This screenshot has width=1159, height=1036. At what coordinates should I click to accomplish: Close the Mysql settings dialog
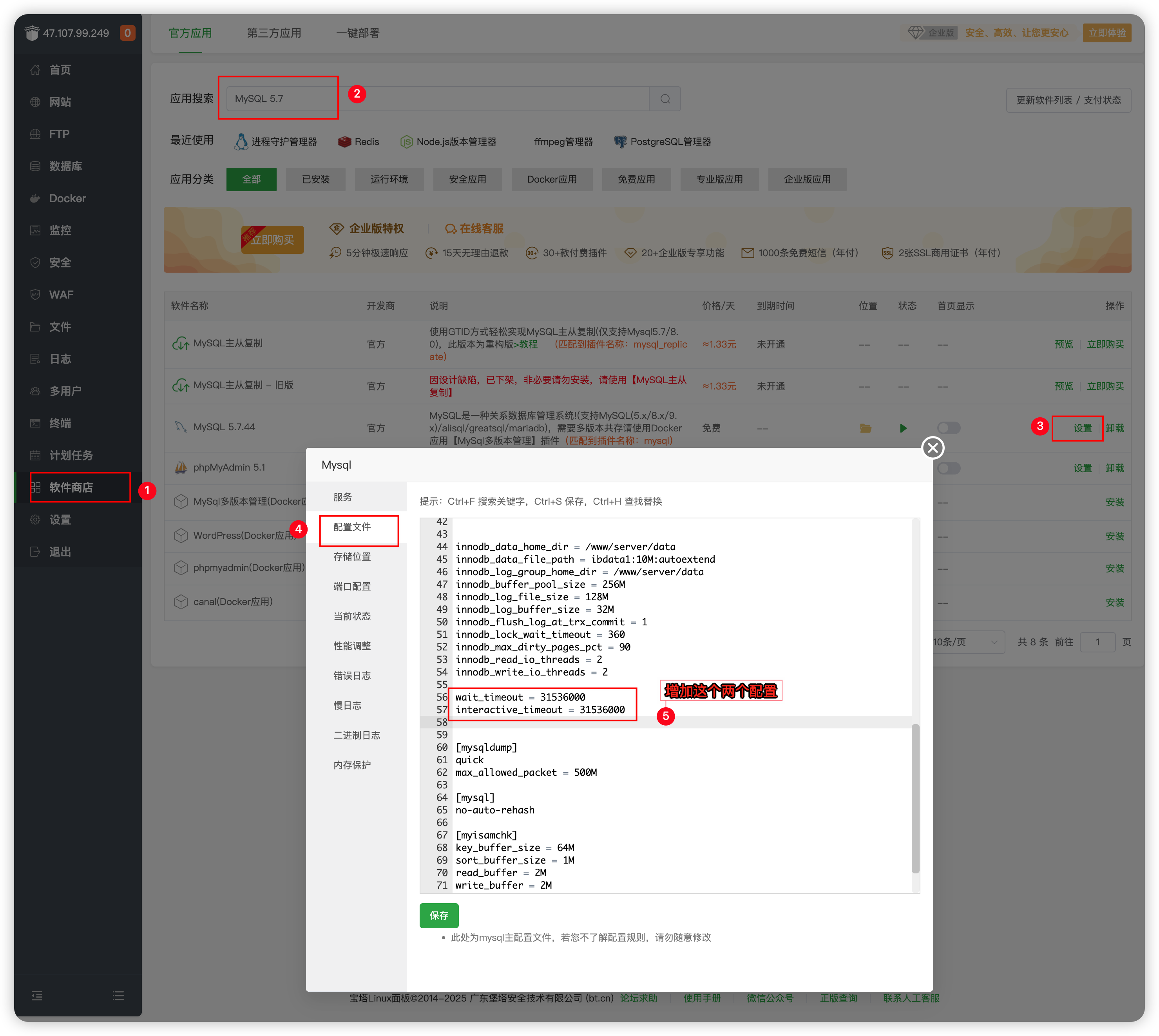(933, 448)
